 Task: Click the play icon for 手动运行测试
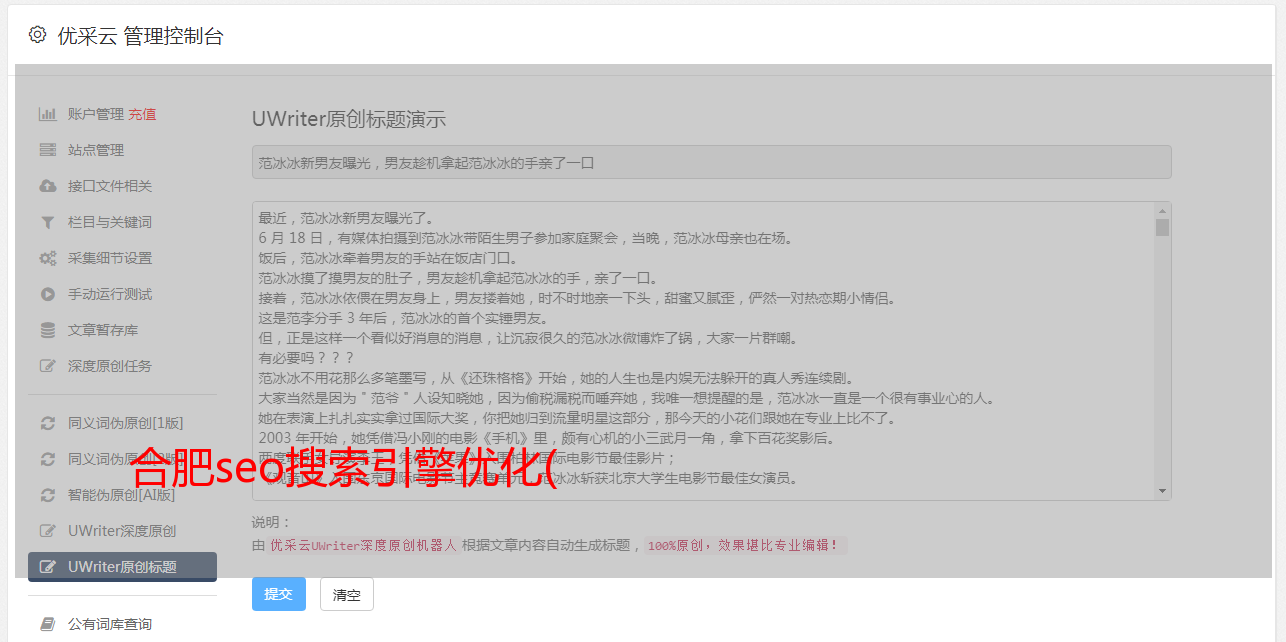pyautogui.click(x=47, y=294)
